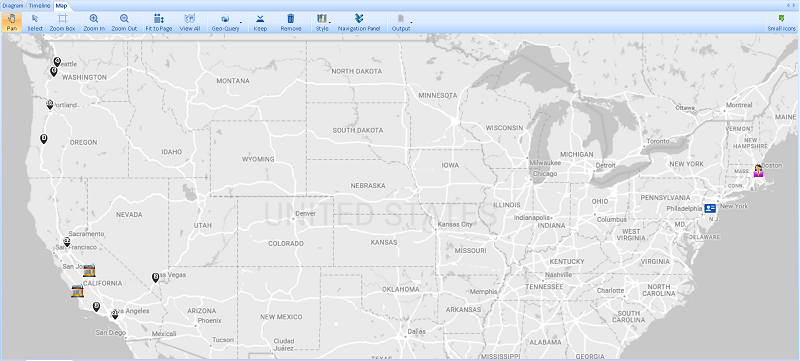Click the View All button
The image size is (800, 361).
[190, 22]
